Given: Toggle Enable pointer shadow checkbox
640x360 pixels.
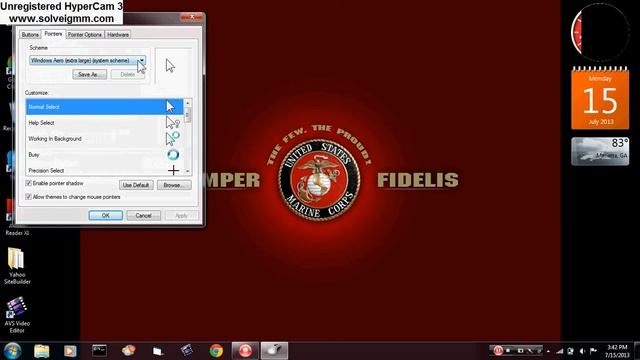Looking at the screenshot, I should tap(29, 183).
